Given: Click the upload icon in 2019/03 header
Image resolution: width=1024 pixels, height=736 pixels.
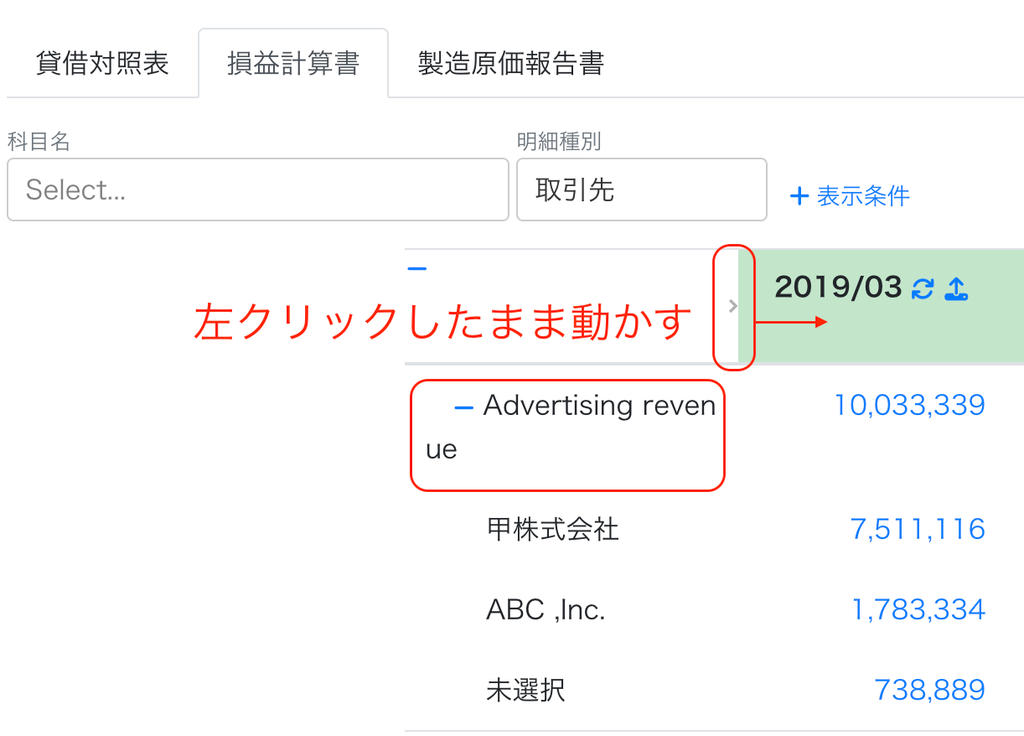Looking at the screenshot, I should point(956,288).
